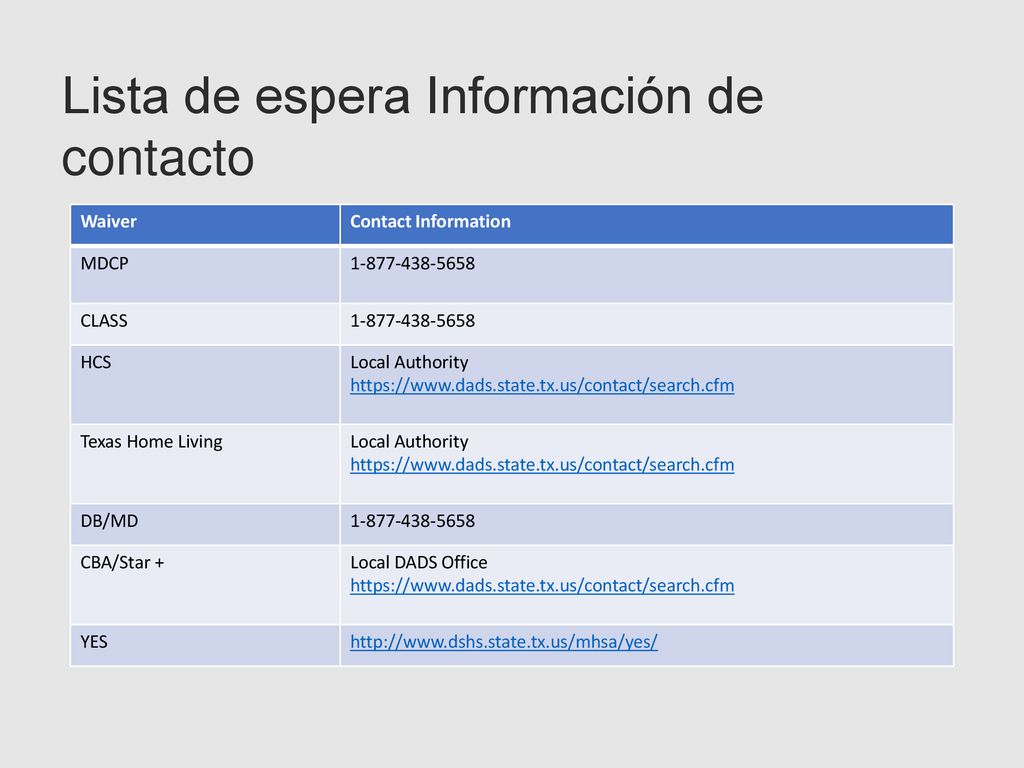Click the slide title 'Lista de espera Información de contacto'
1024x768 pixels.
(413, 127)
